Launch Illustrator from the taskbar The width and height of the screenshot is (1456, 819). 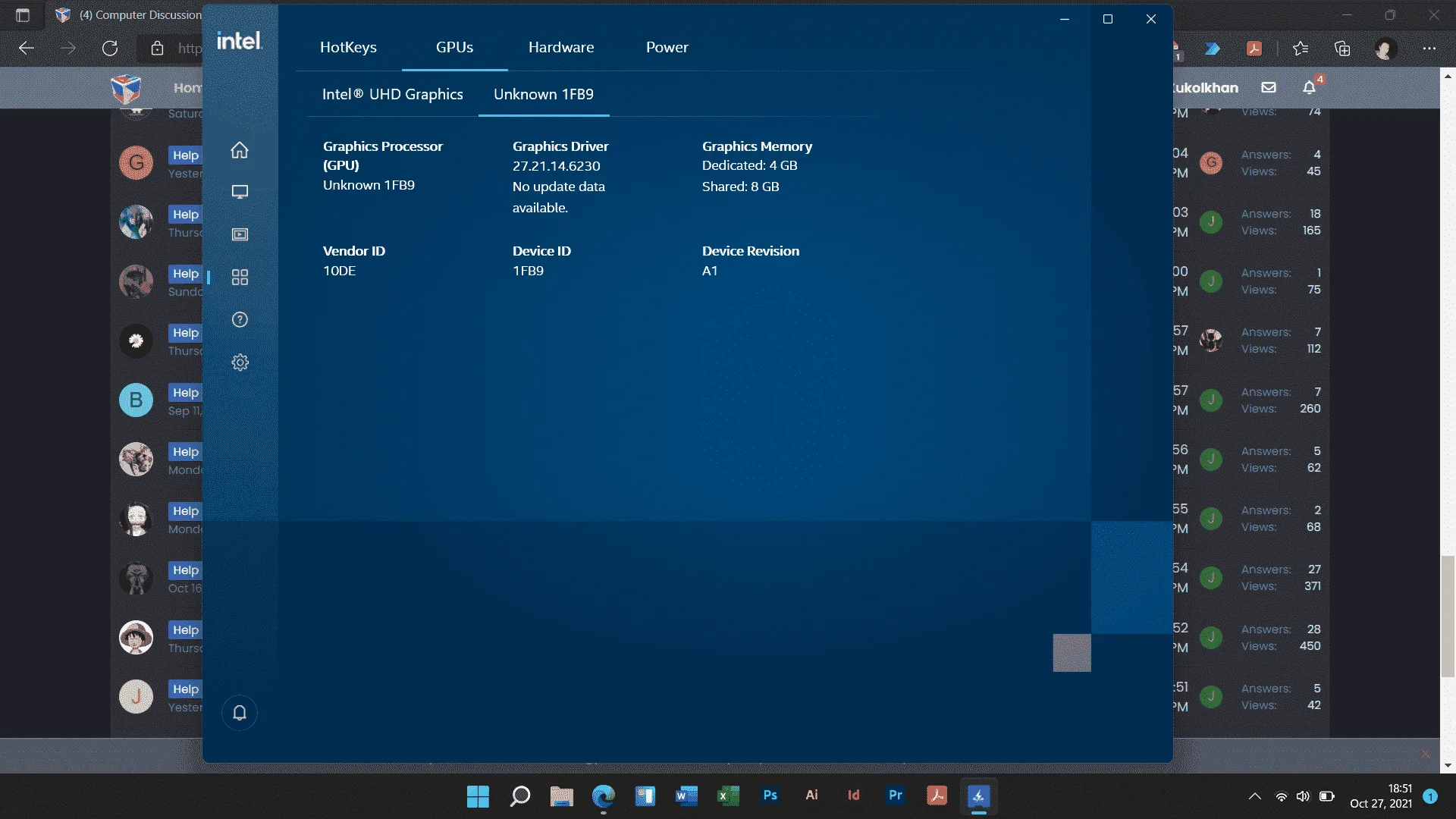812,795
